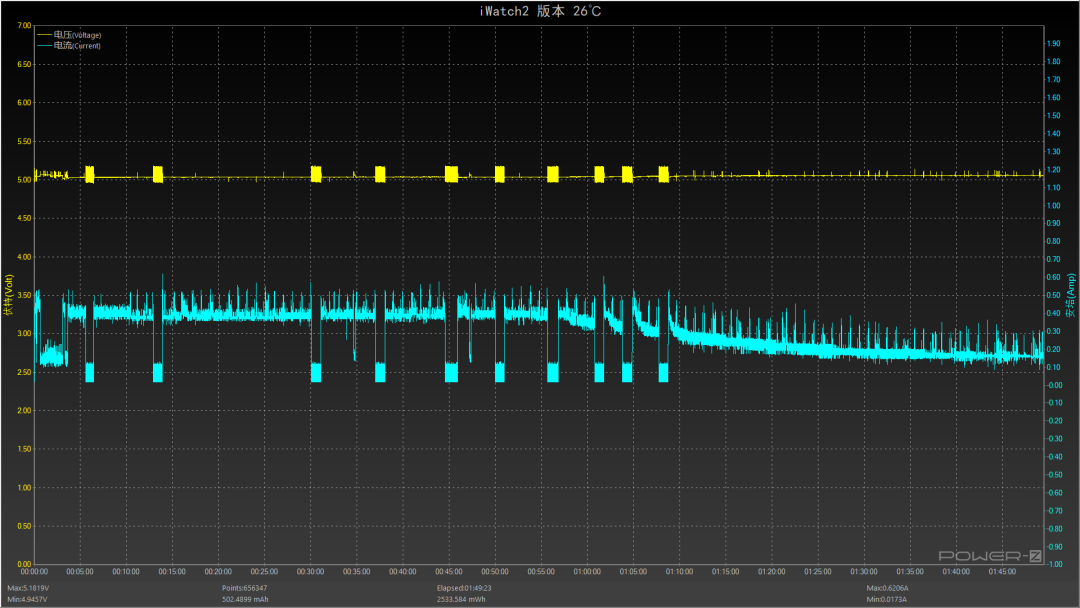Click the 00:05:00 time axis label

[80, 572]
